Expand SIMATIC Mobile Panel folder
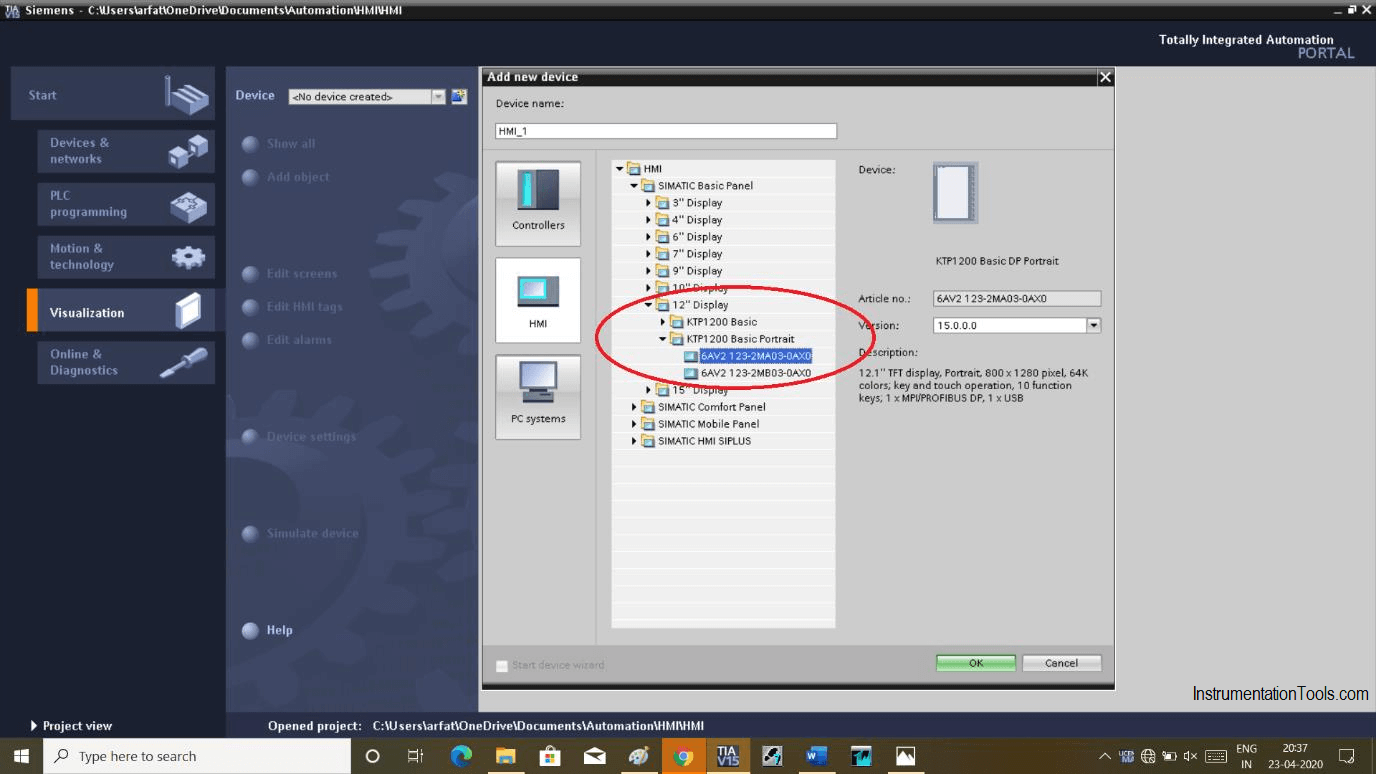Viewport: 1376px width, 774px height. [x=634, y=424]
